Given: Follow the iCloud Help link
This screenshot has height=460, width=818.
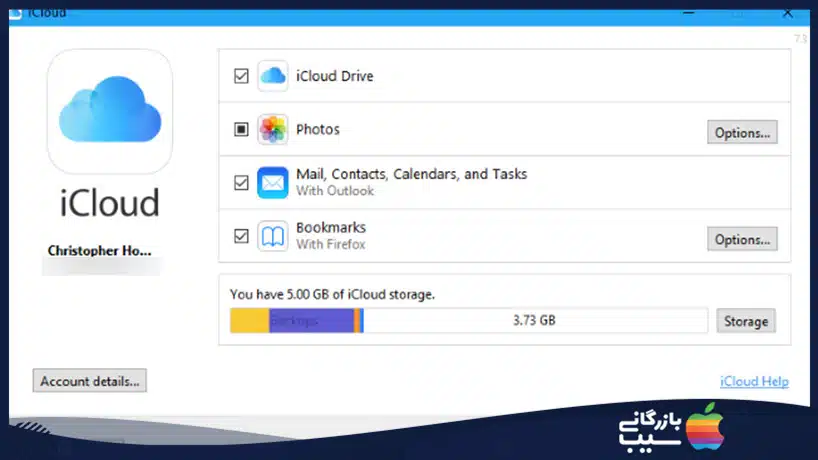Looking at the screenshot, I should 754,382.
